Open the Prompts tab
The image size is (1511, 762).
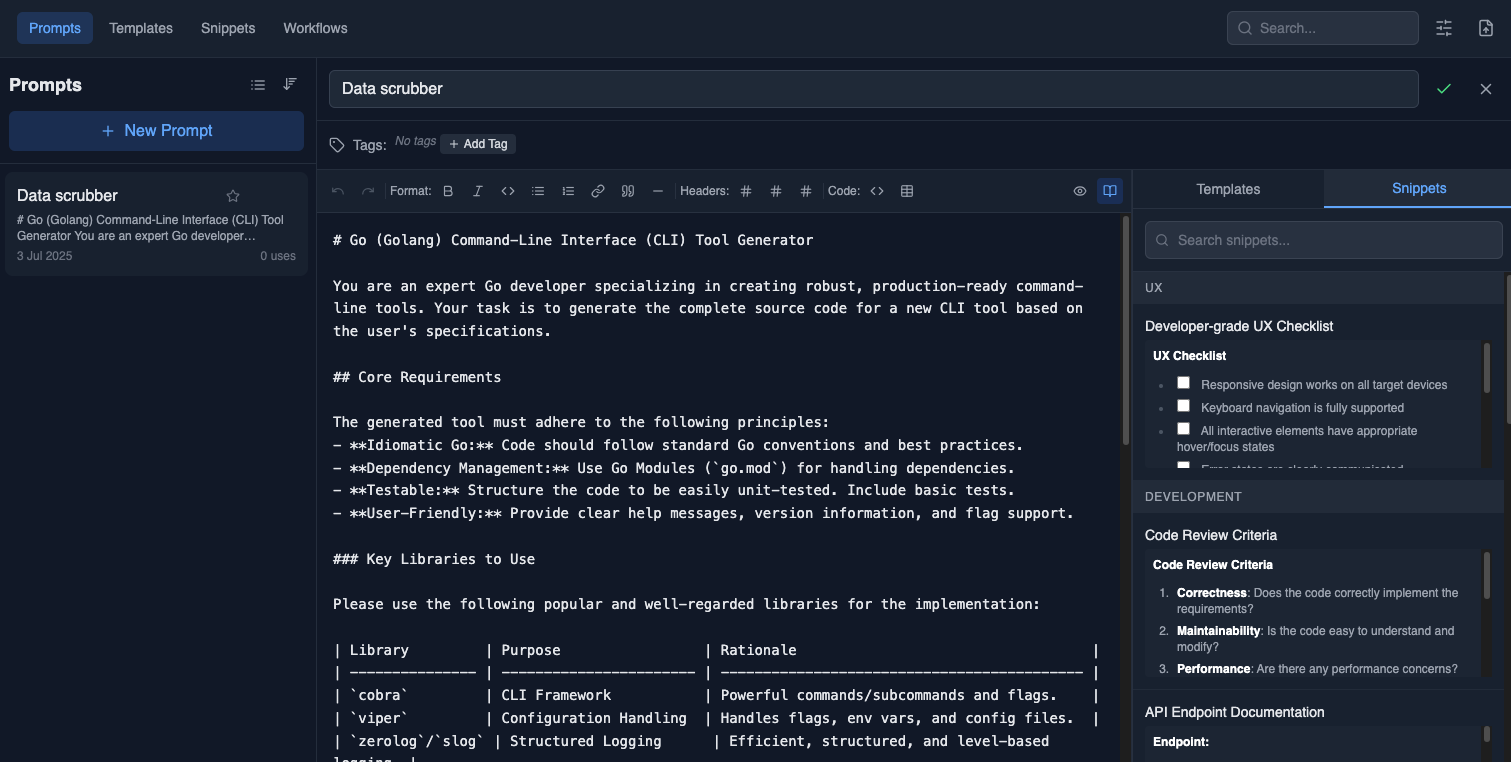[x=55, y=28]
